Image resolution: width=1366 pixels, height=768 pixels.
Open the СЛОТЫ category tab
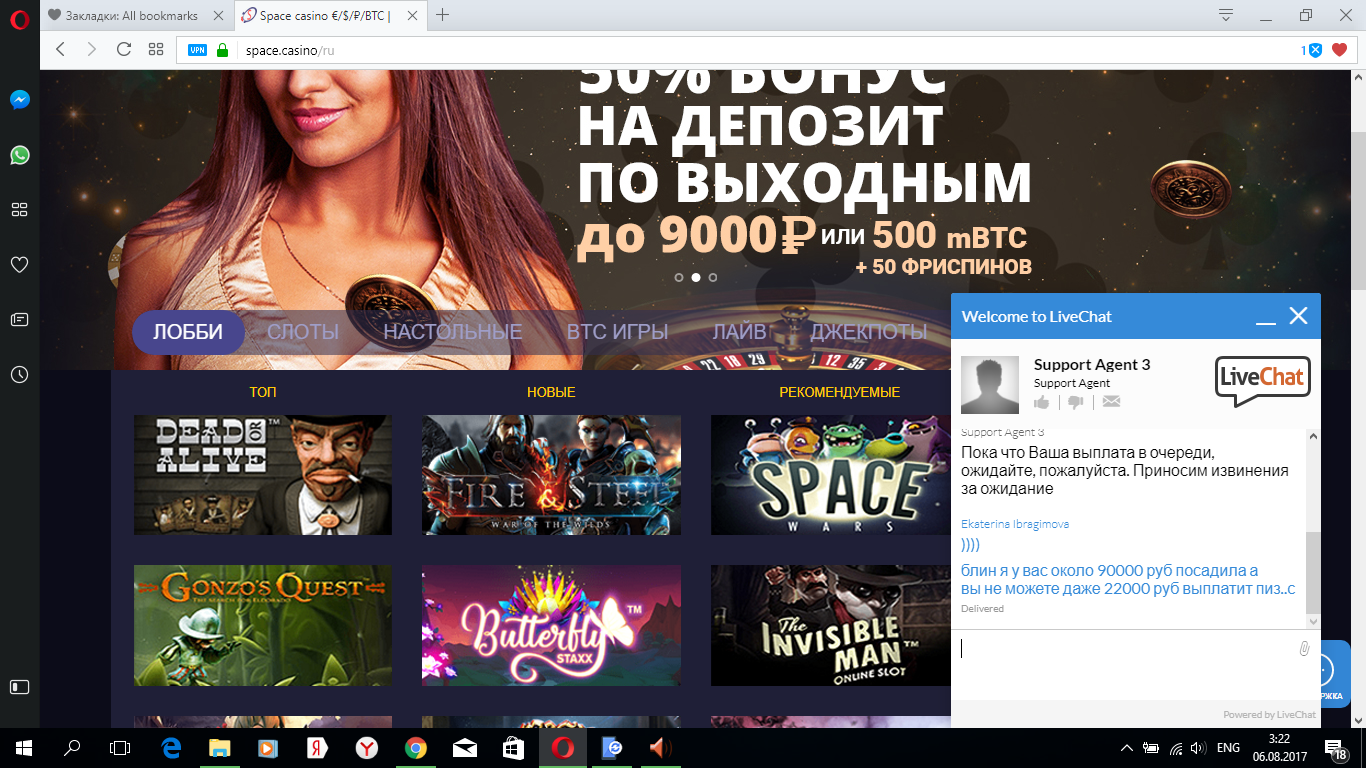(303, 332)
